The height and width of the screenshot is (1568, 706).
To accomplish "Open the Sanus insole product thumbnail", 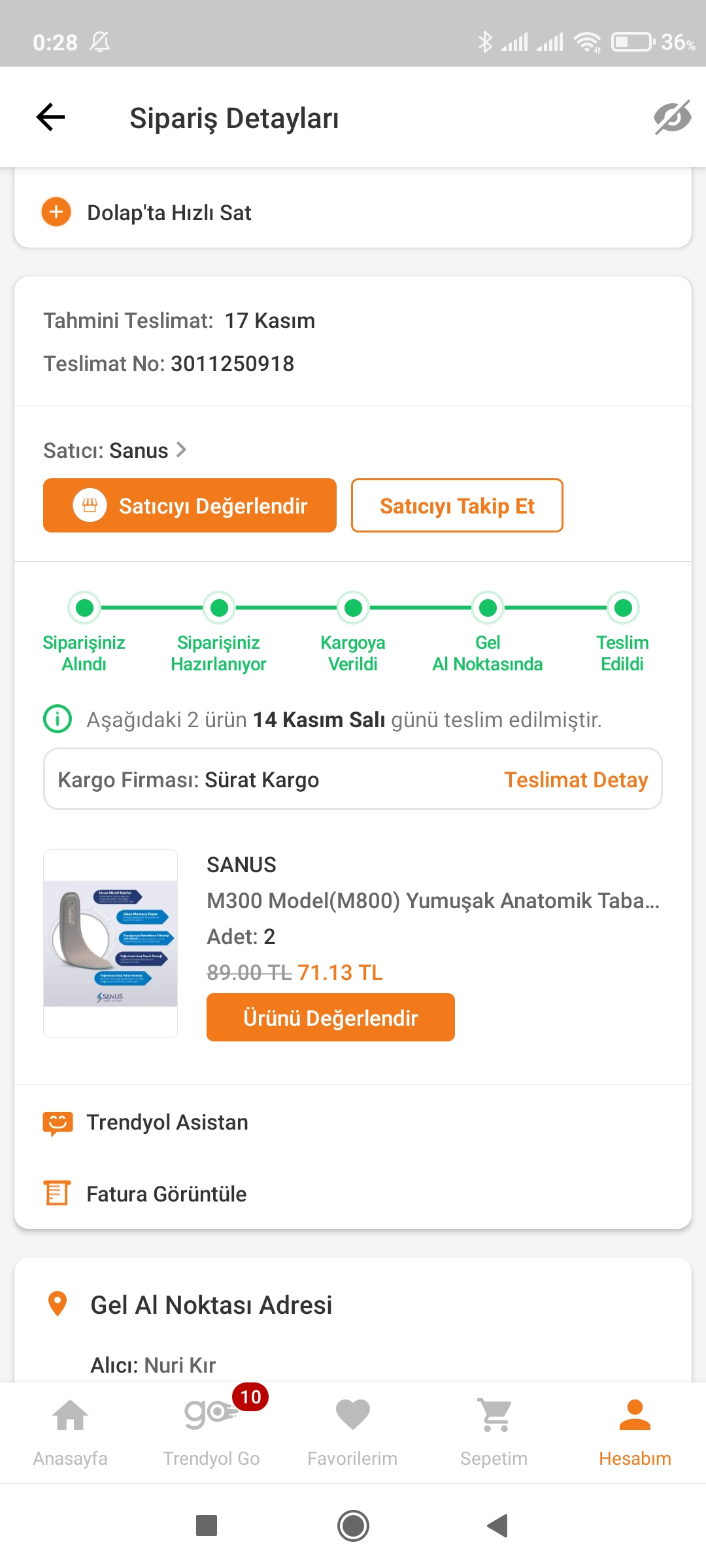I will click(110, 943).
